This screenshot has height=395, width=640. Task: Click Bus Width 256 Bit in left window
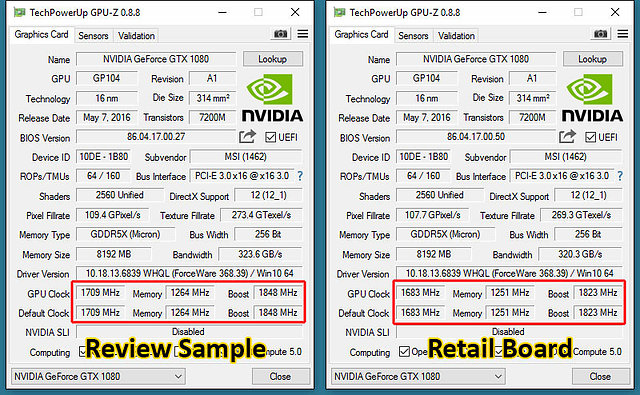(268, 235)
